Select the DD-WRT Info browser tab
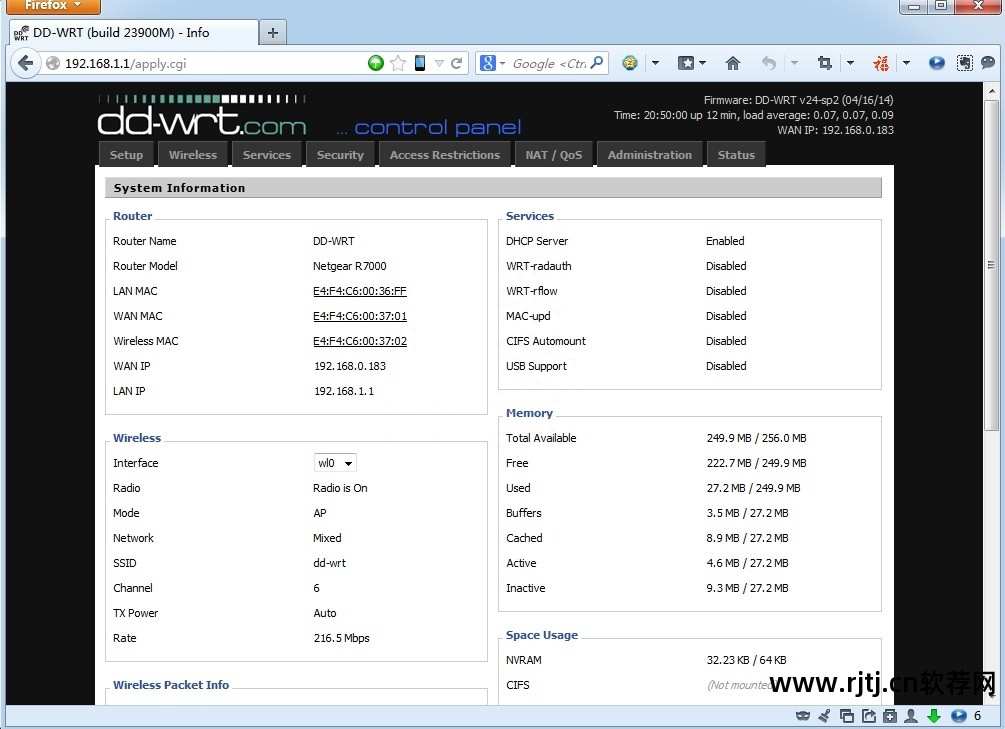Screen dimensions: 1005x729 click(135, 32)
